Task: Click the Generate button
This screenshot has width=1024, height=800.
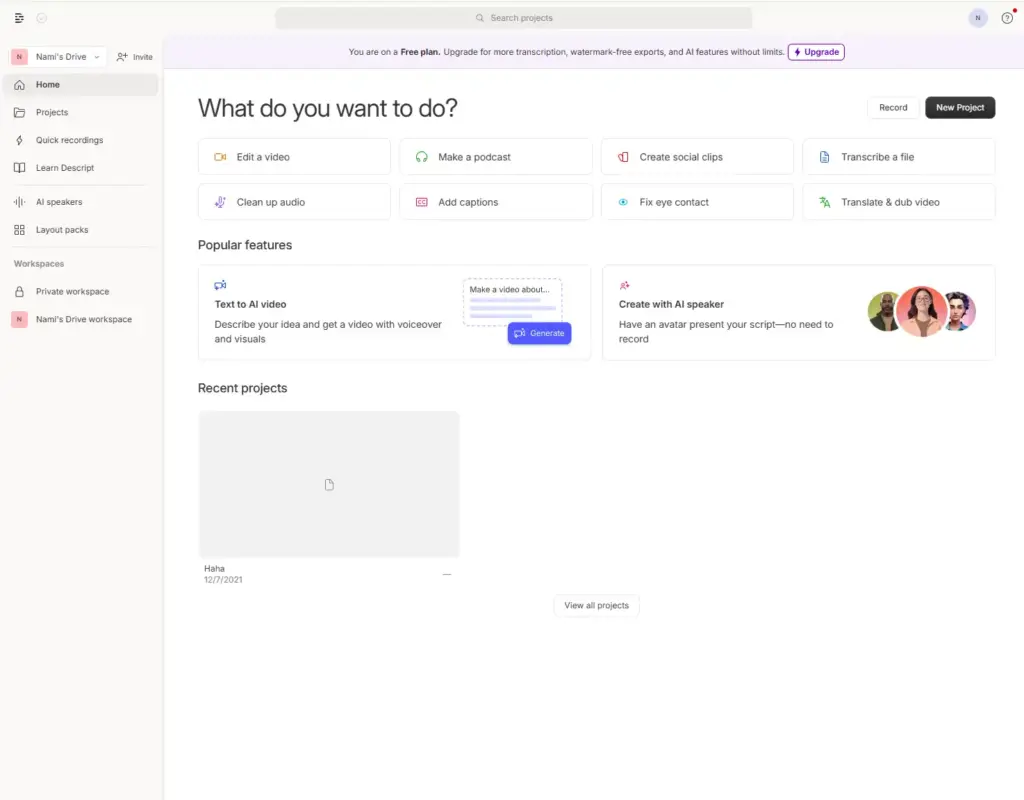Action: pyautogui.click(x=539, y=334)
